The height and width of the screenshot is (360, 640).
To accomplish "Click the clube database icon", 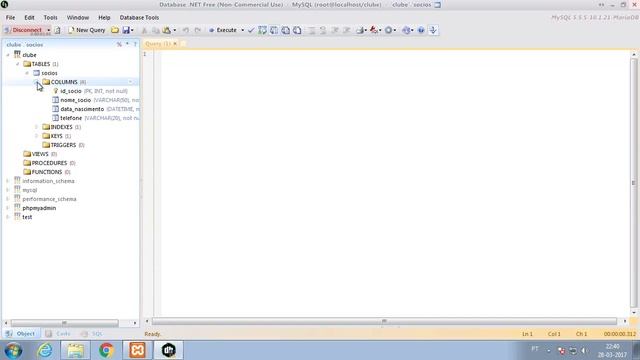I will coord(17,55).
